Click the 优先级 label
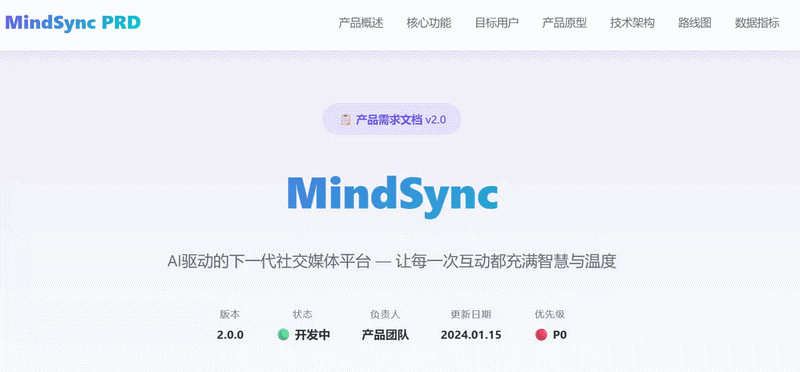Image resolution: width=800 pixels, height=372 pixels. coord(550,314)
